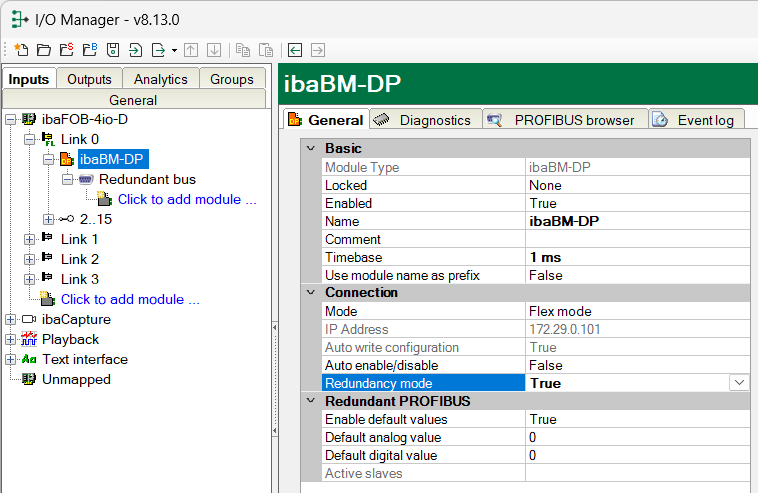
Task: Click the empty Comment value field
Action: [638, 239]
